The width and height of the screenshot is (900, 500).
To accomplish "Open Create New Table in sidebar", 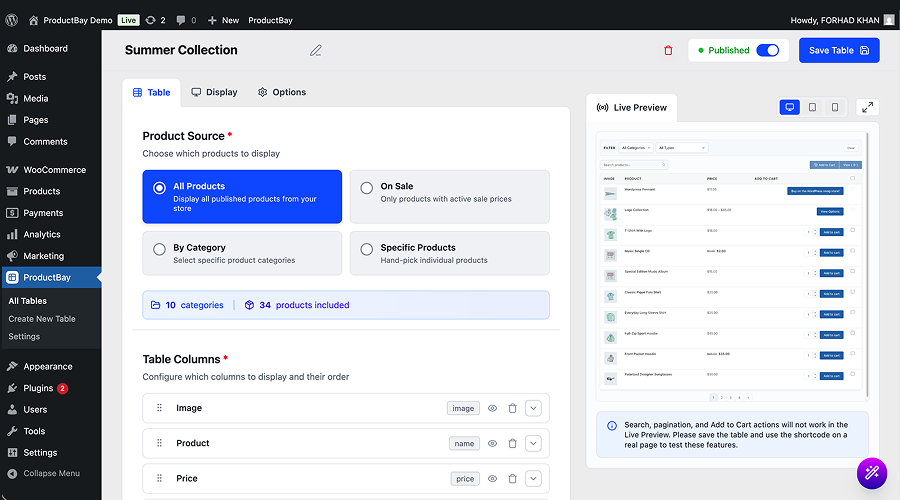I will (x=42, y=319).
